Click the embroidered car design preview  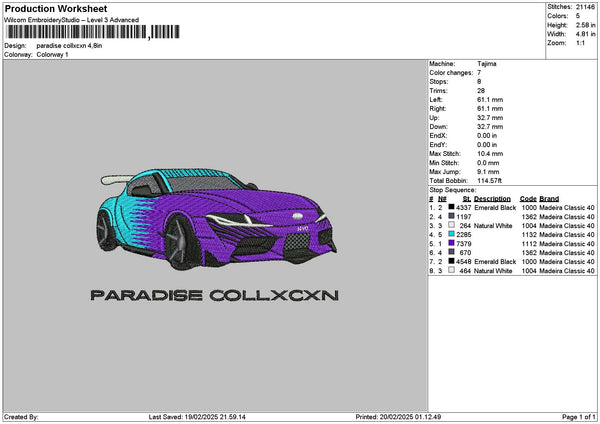click(x=217, y=219)
